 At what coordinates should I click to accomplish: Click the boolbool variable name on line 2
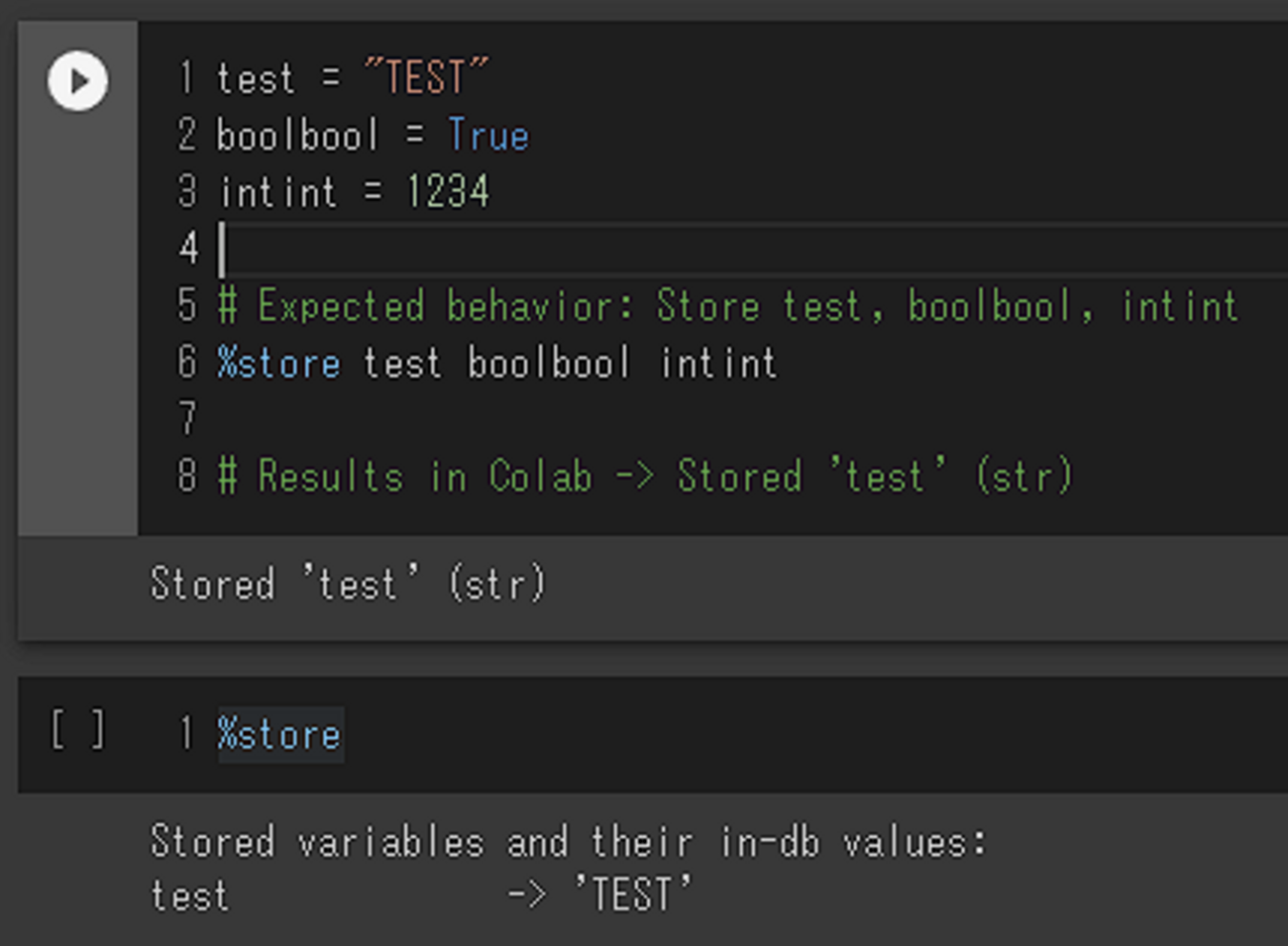297,135
